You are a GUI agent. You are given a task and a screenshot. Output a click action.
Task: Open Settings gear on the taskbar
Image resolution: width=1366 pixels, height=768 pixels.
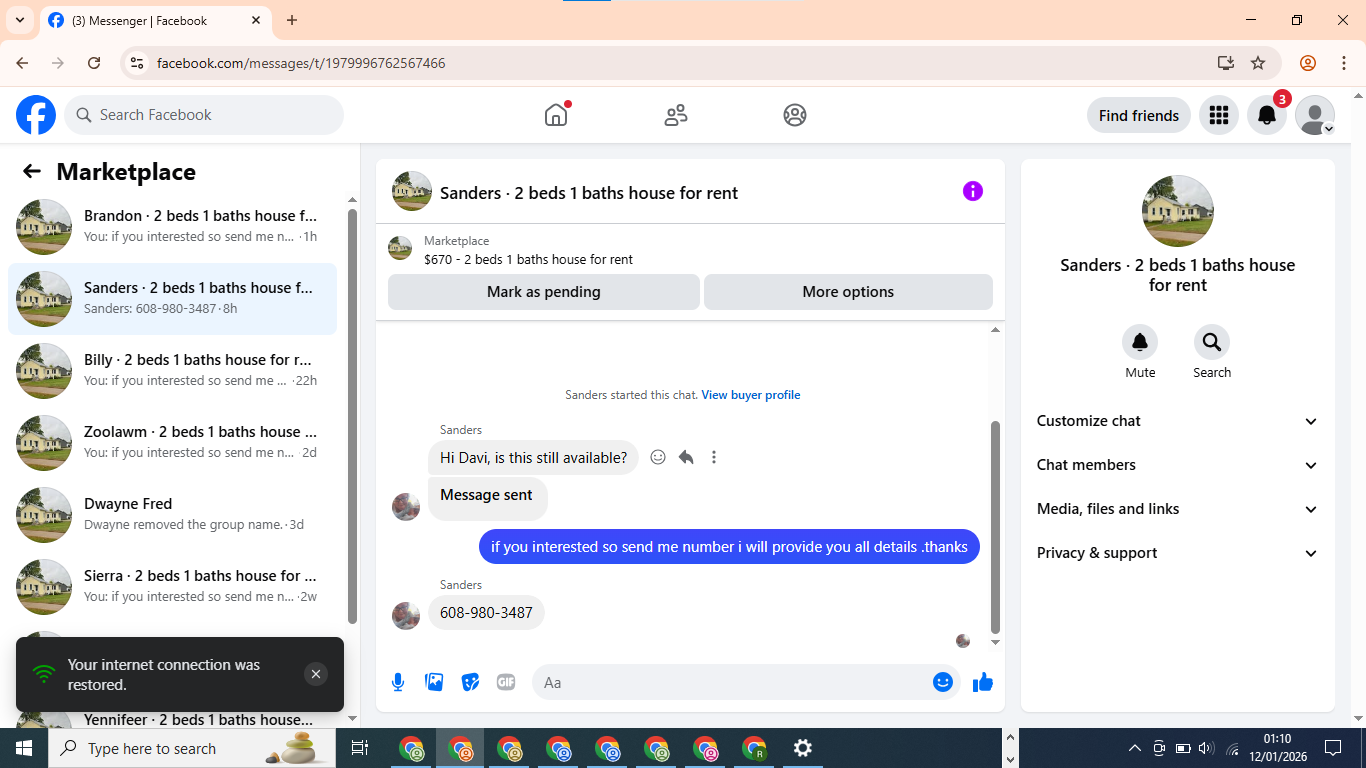(803, 748)
